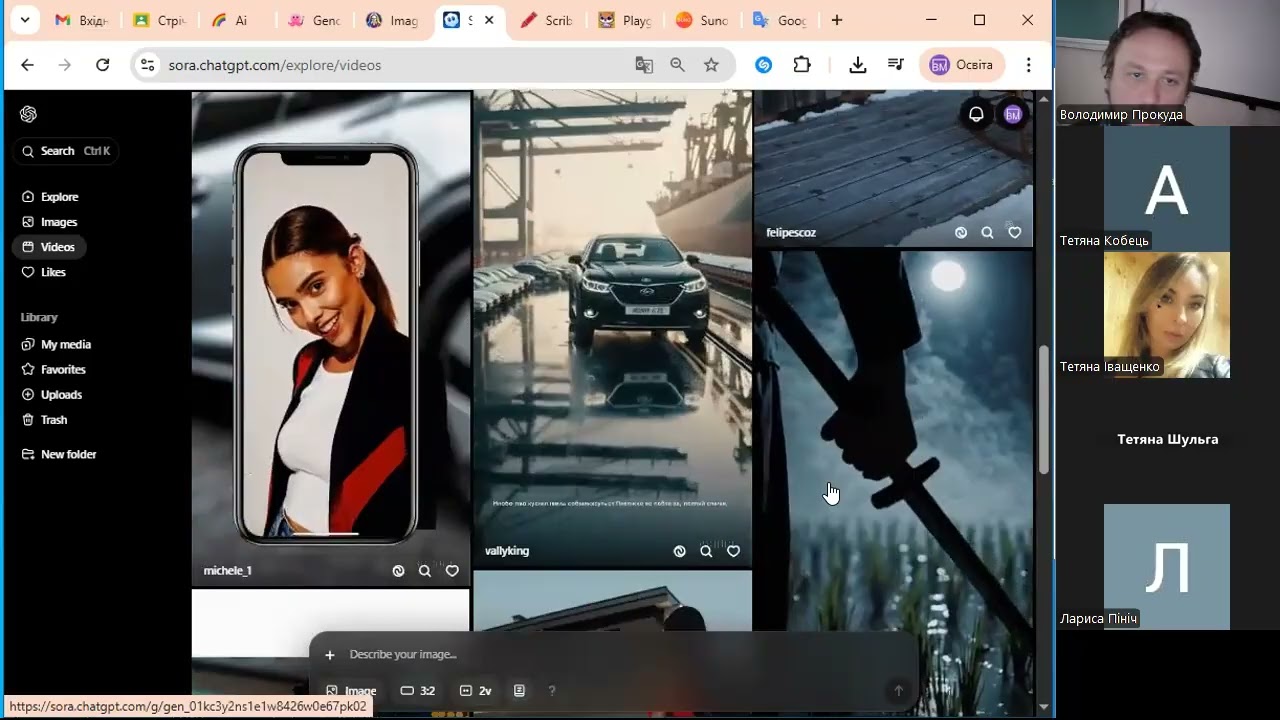Select Videos in the sidebar
Screen dimensions: 1280x720
(50, 247)
